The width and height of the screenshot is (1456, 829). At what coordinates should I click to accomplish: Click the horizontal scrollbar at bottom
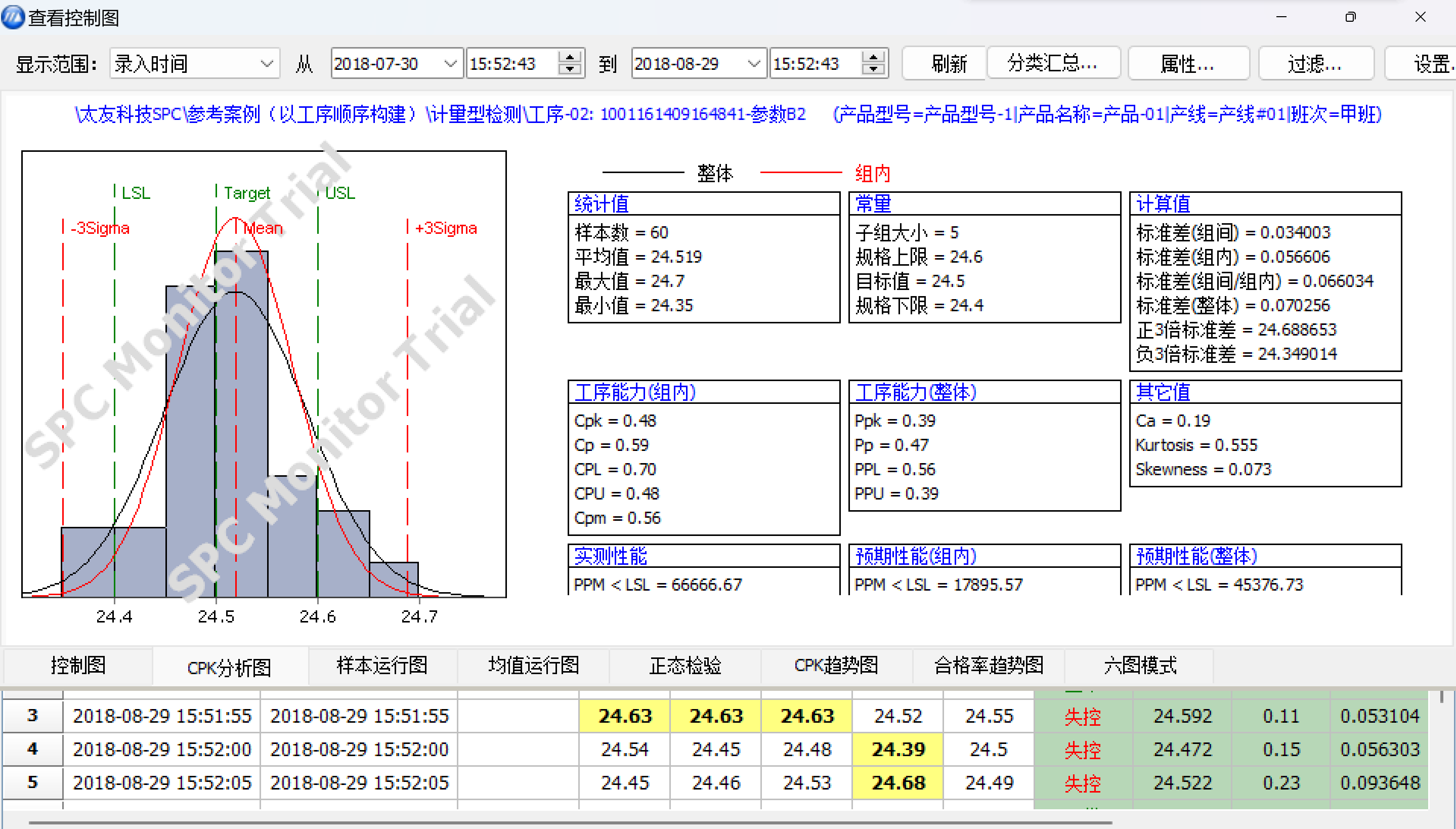pos(569,822)
